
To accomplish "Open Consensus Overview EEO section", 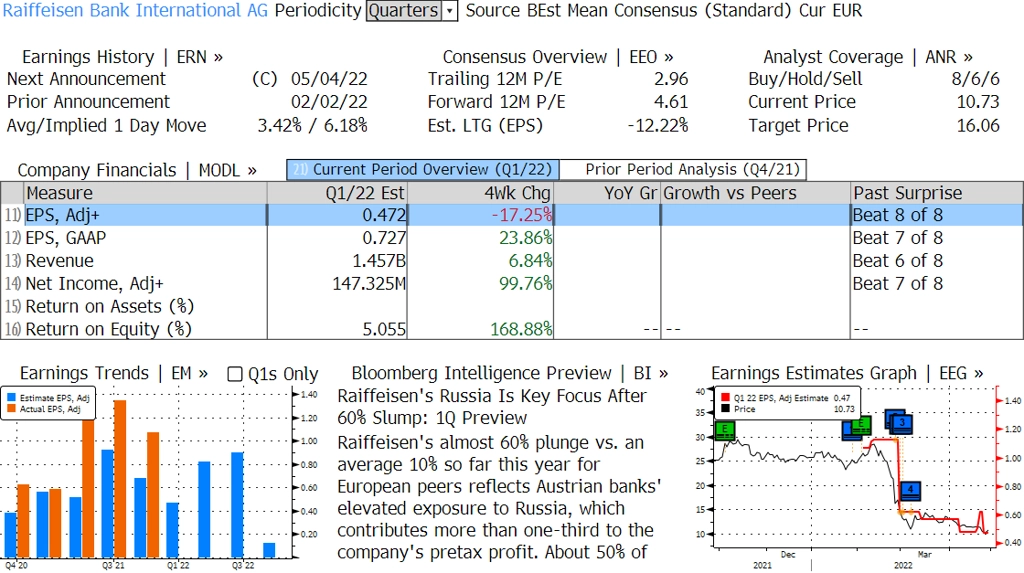I will pos(558,57).
